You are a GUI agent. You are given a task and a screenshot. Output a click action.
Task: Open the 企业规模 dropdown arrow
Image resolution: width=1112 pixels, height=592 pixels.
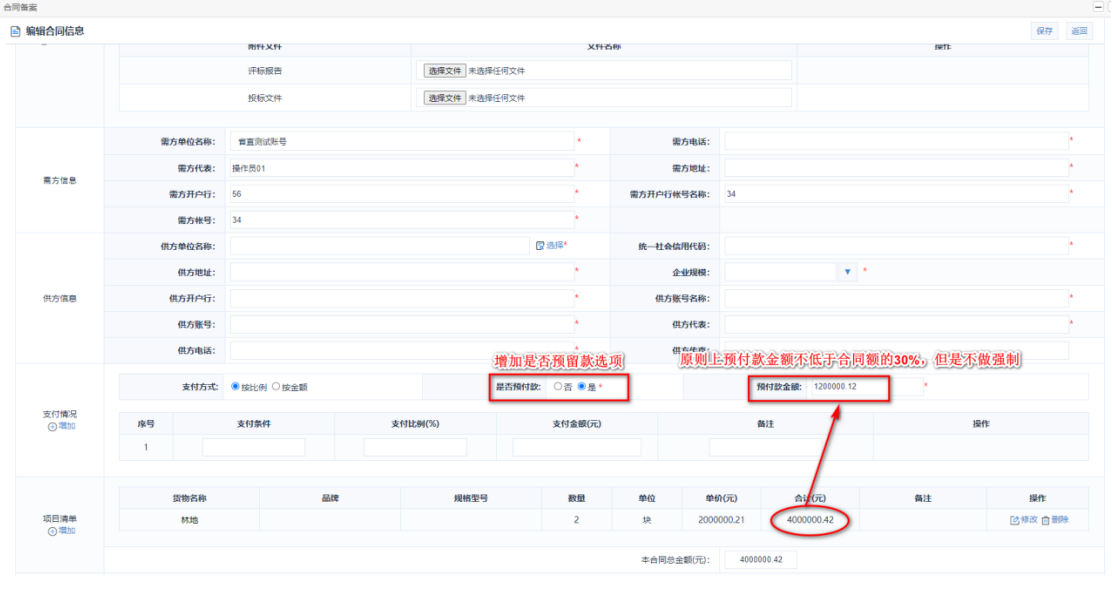tap(848, 272)
